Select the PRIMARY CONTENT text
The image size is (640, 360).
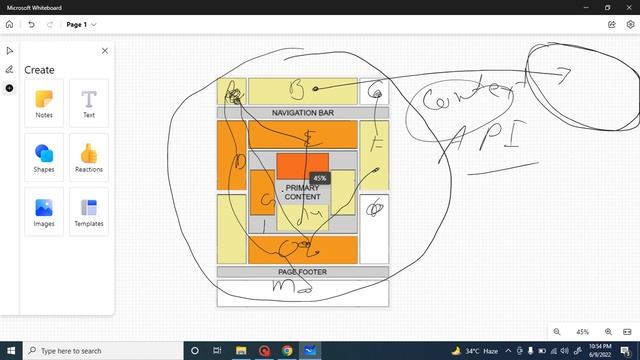302,192
